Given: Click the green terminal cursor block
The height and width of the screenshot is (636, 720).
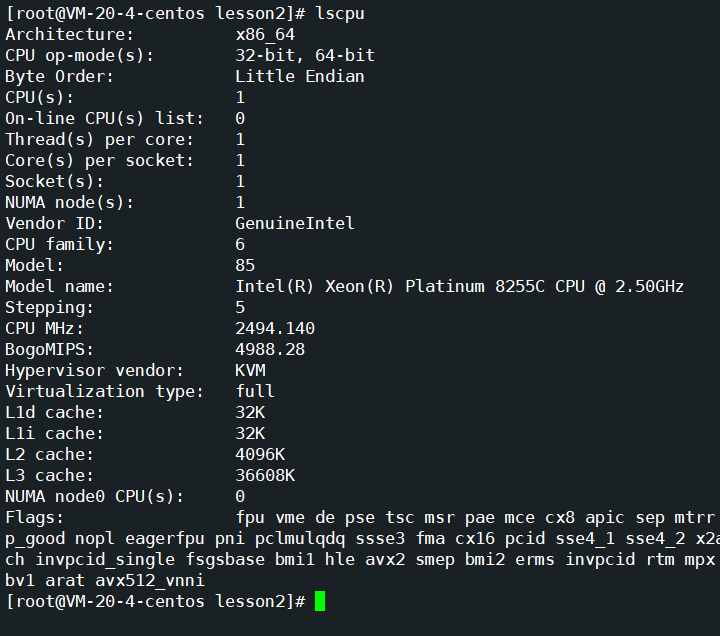Looking at the screenshot, I should point(320,601).
